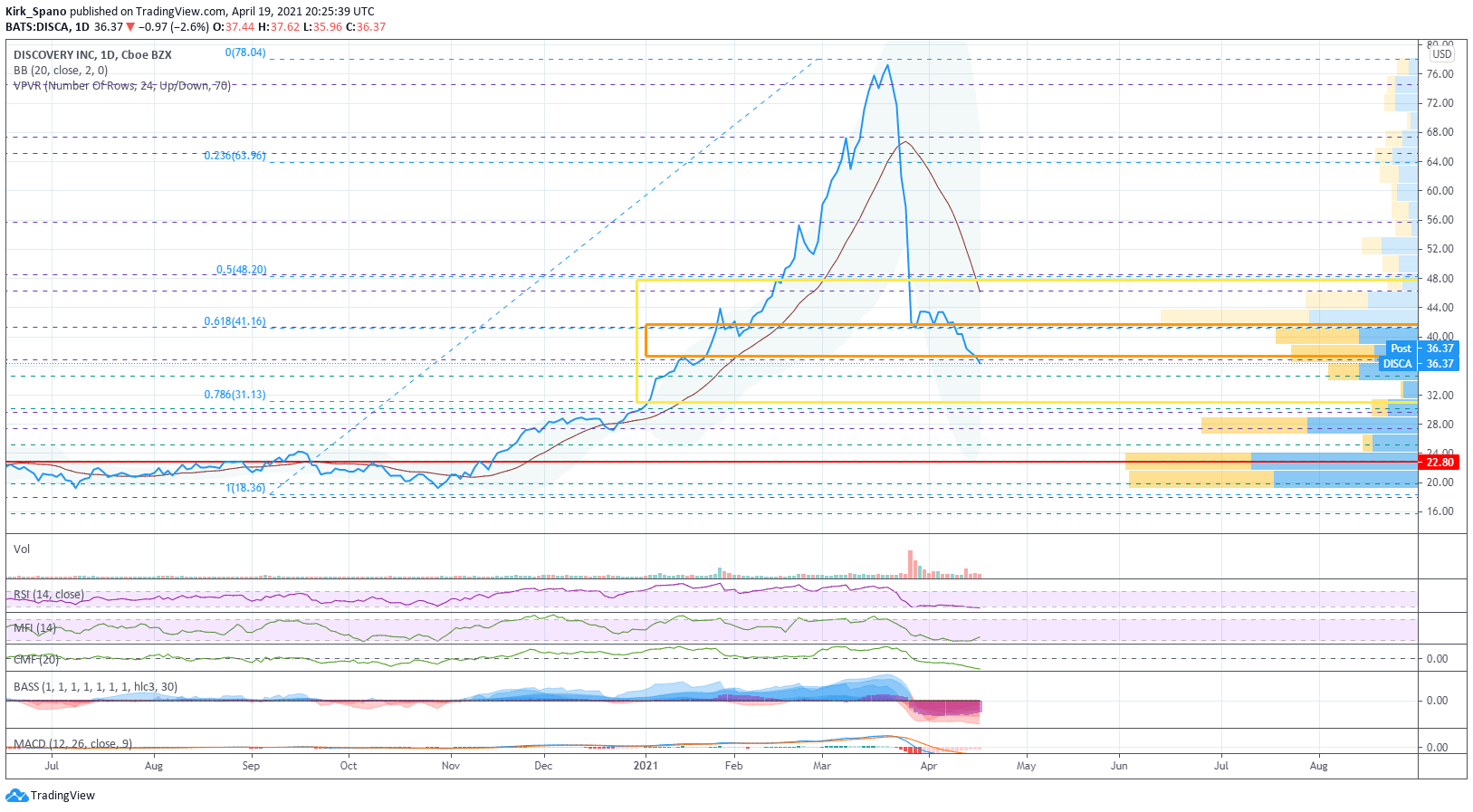Click the 0.5(48.20) Fibonacci label
Image resolution: width=1473 pixels, height=812 pixels.
pos(241,270)
